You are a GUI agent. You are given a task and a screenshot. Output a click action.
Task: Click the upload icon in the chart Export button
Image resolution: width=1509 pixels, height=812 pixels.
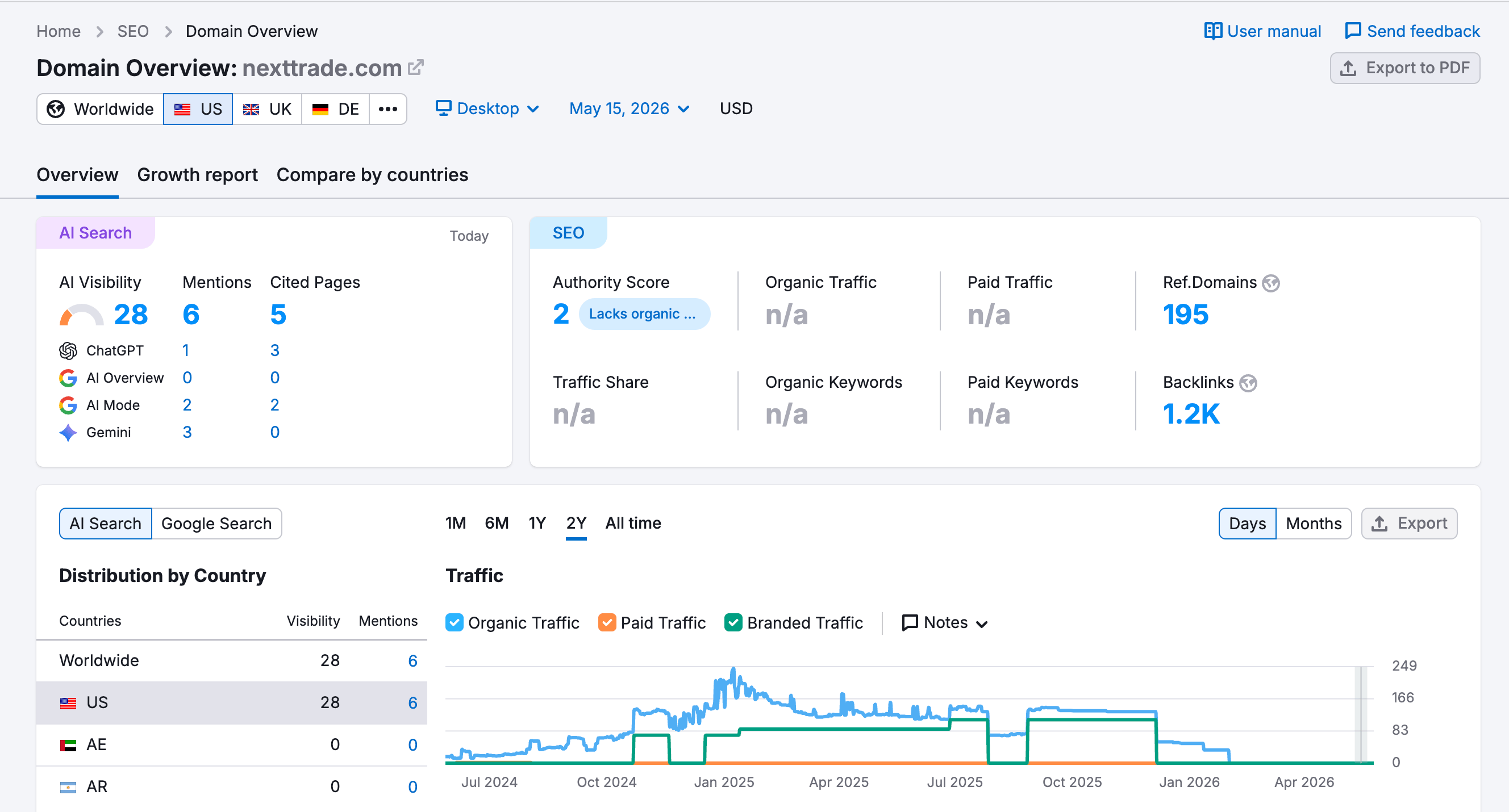tap(1379, 524)
